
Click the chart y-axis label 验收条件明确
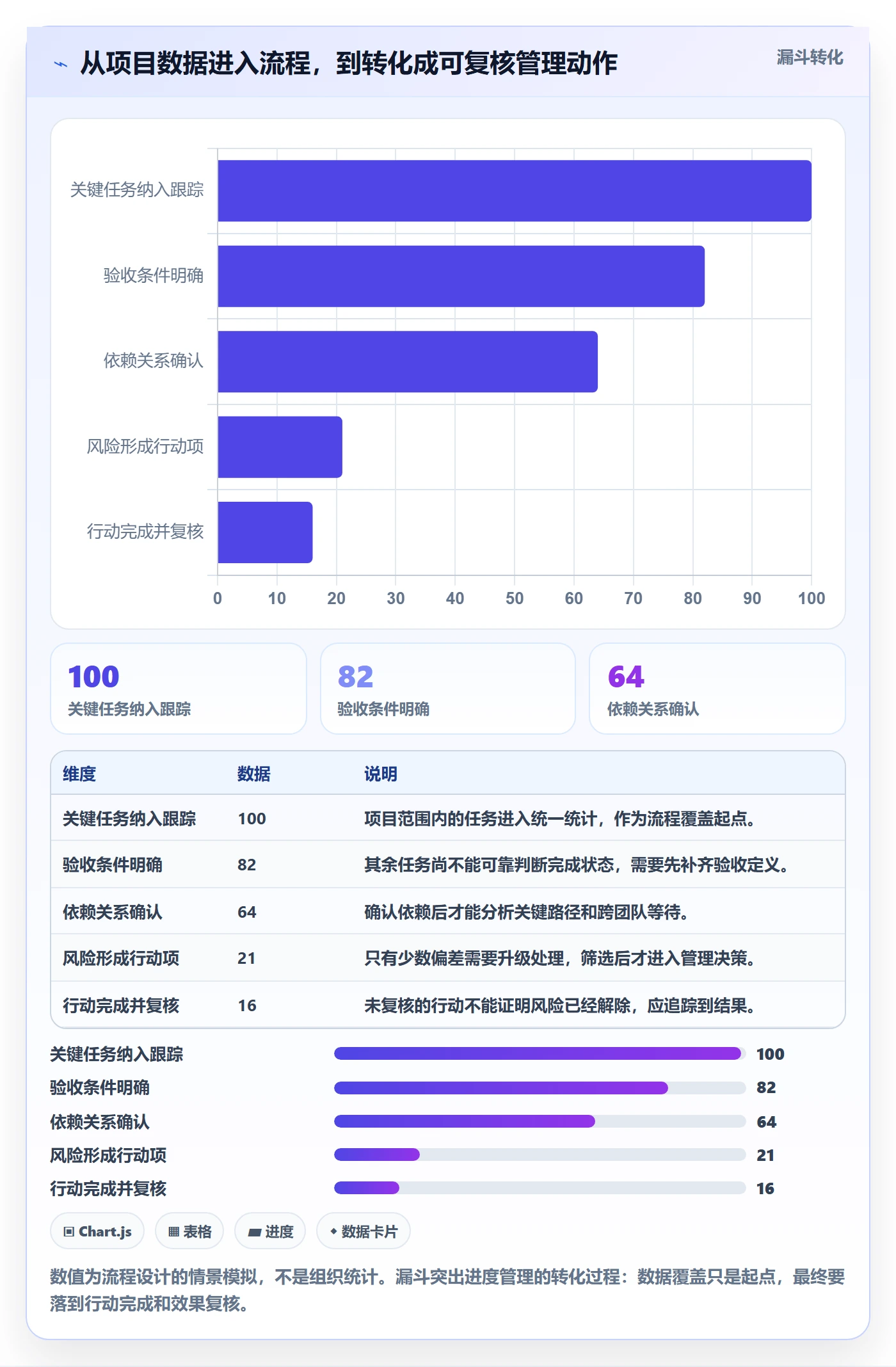tap(154, 275)
